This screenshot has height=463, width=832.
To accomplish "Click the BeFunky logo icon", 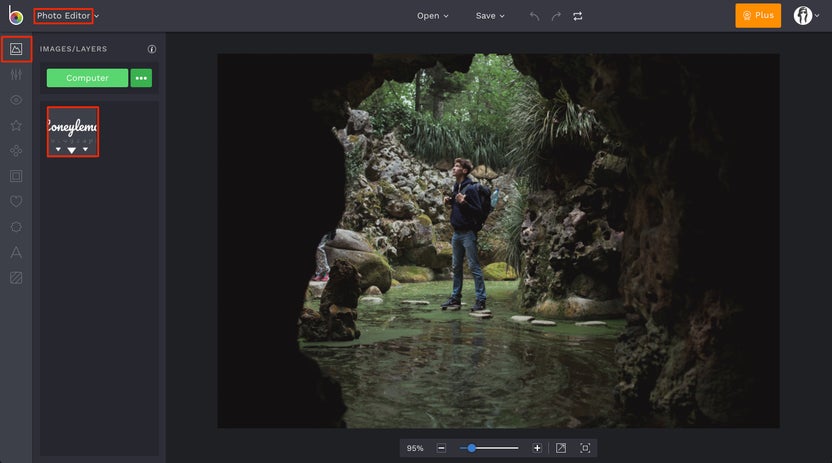I will point(16,16).
